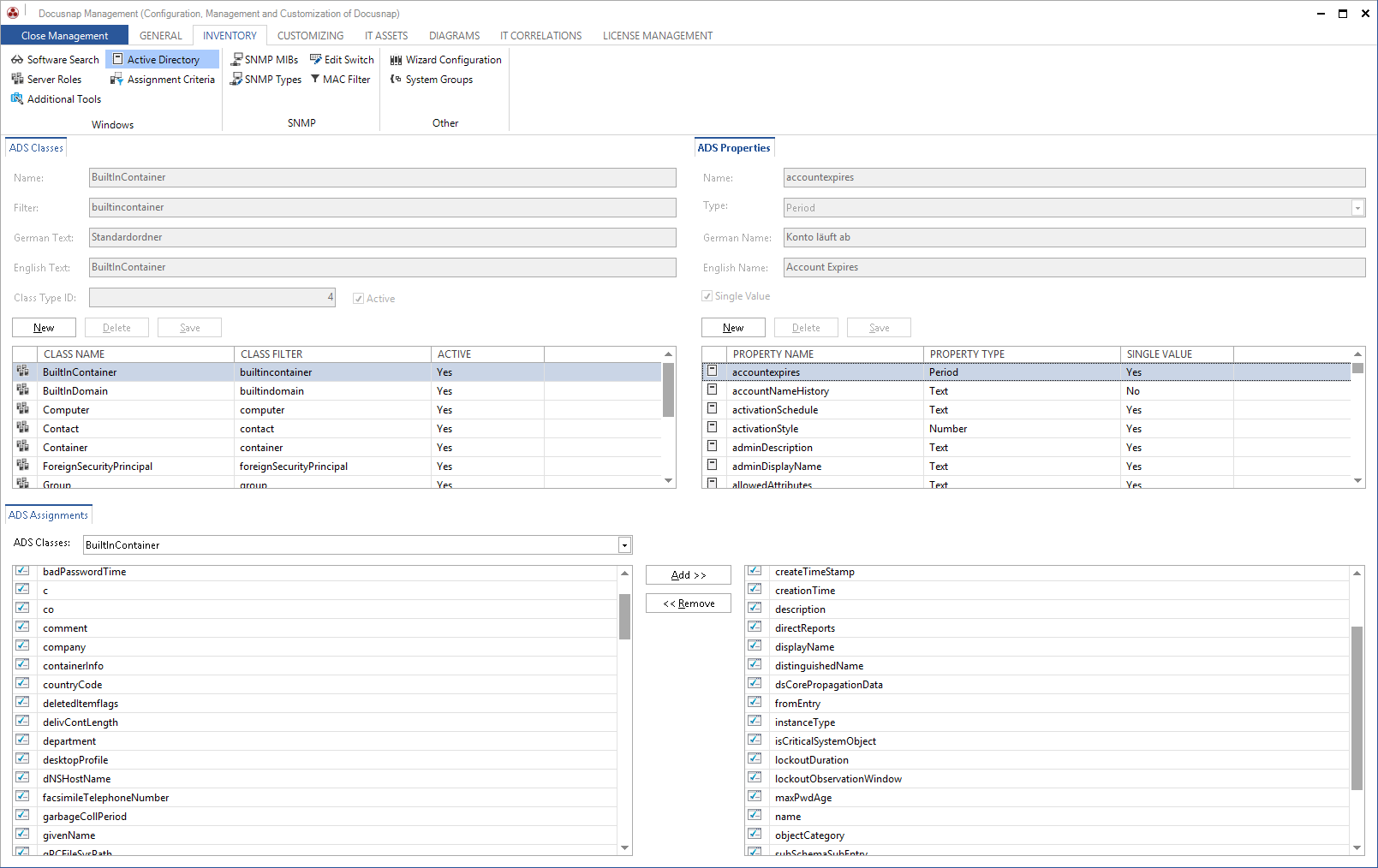Open the MAC Filter tool
The height and width of the screenshot is (868, 1378).
click(340, 80)
